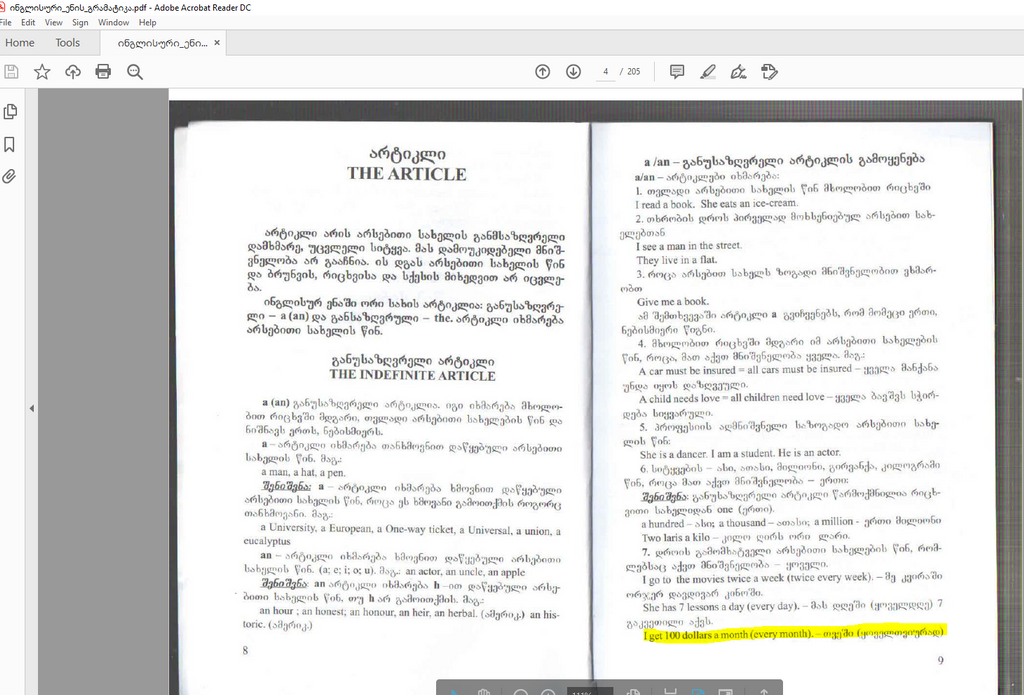Click the heading THE INDEFINITE ARTICLE
The height and width of the screenshot is (695, 1024).
click(412, 375)
